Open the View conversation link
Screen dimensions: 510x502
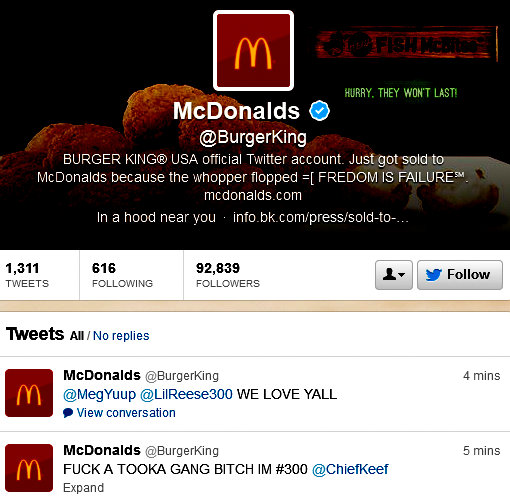click(126, 413)
